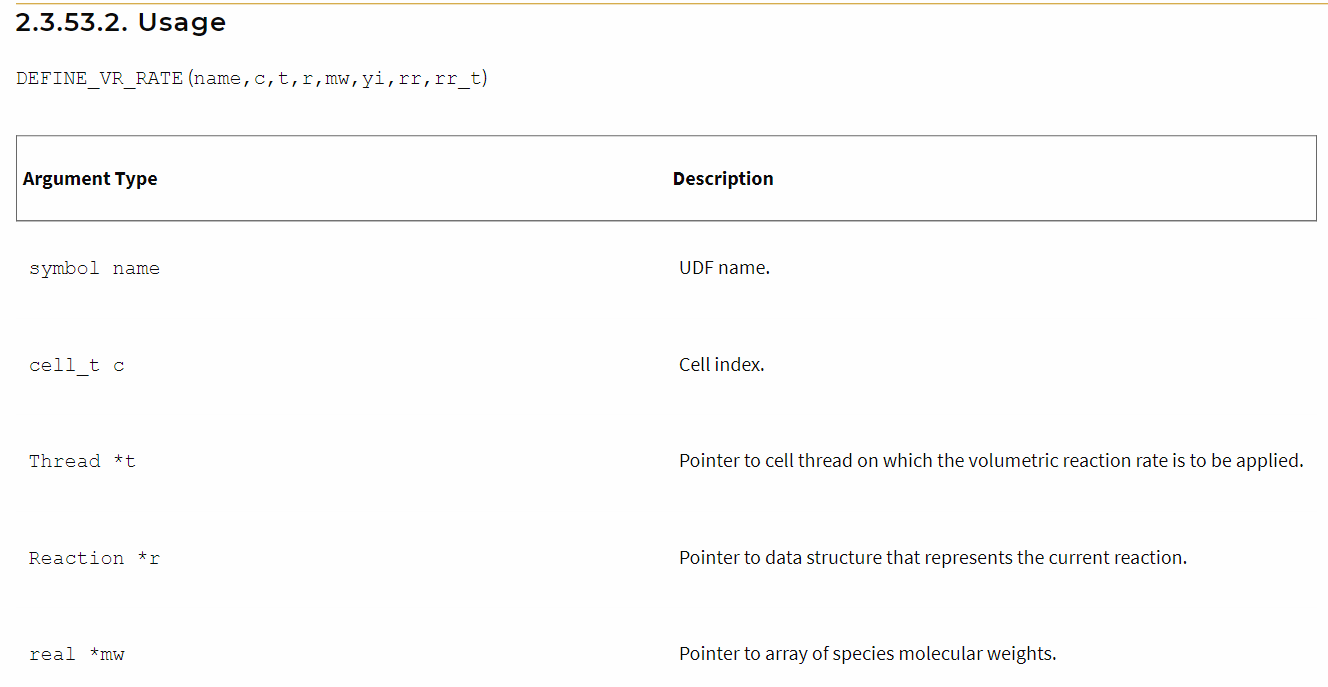
Task: Click the "real *mw" argument cell
Action: point(77,654)
